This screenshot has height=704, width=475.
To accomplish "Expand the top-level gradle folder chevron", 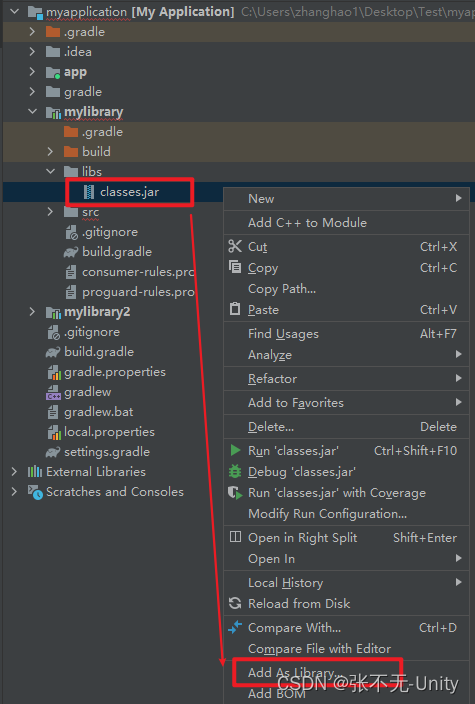I will (32, 92).
